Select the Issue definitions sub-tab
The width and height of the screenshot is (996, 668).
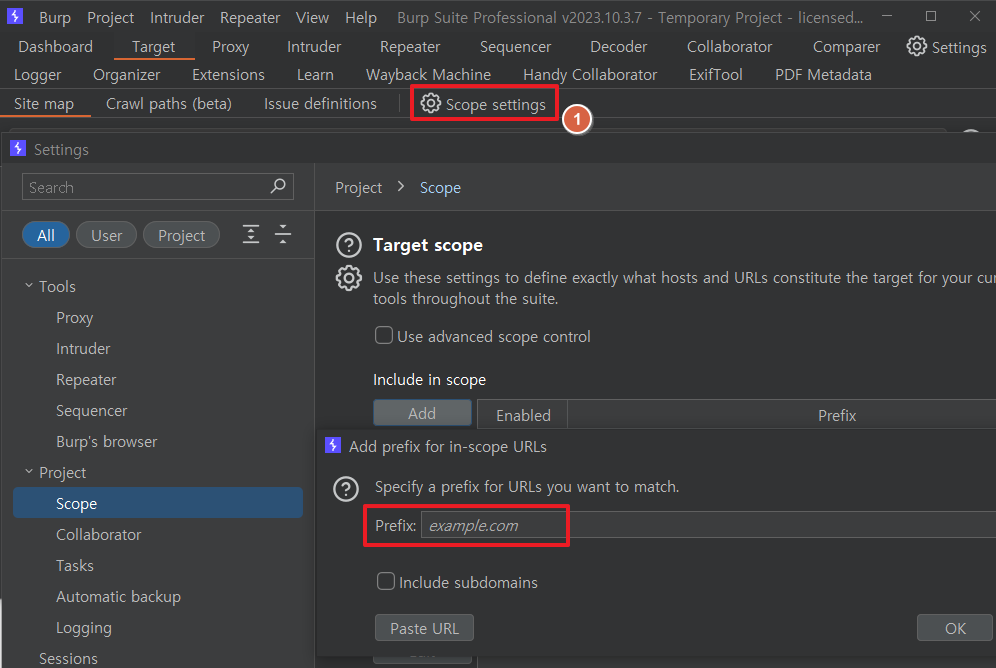point(320,104)
